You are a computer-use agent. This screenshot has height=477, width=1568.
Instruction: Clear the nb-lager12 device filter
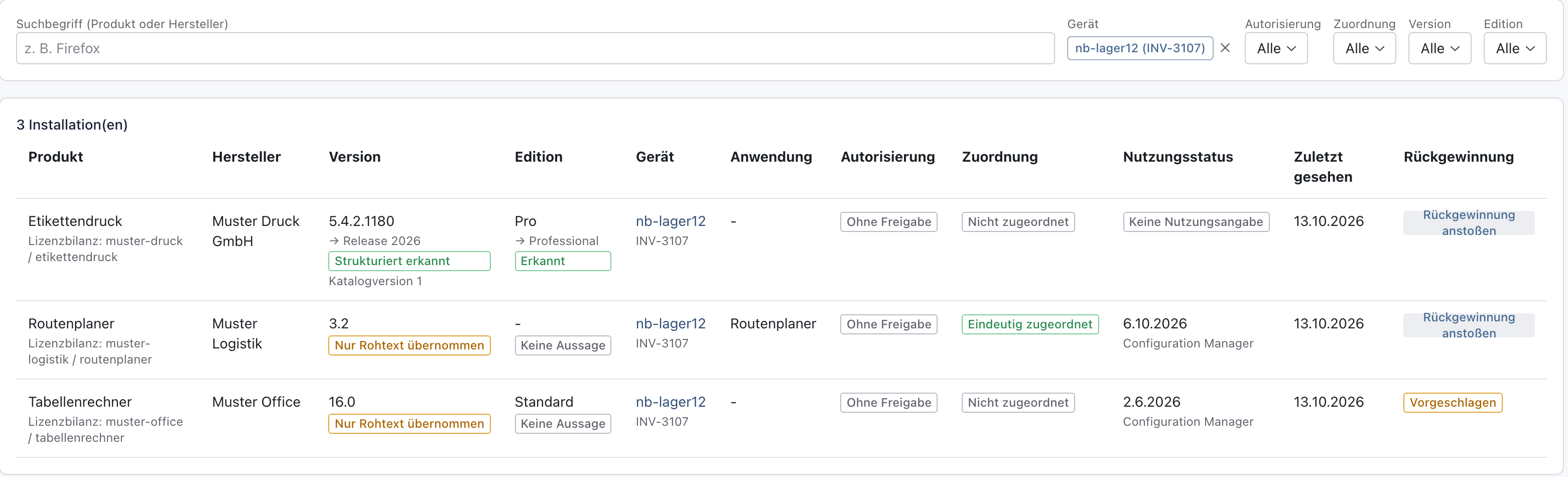[1225, 48]
